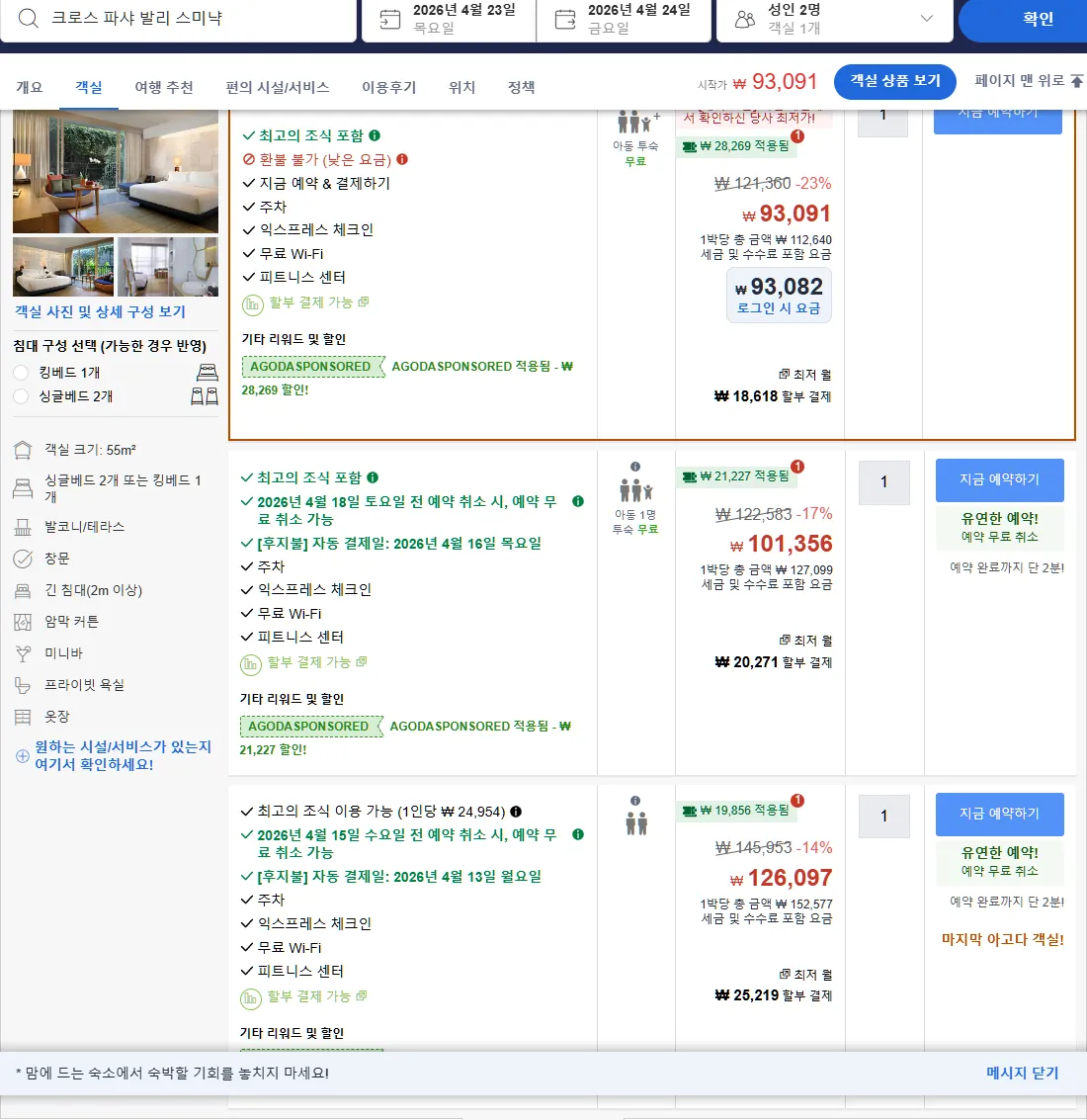Open the small bed room thumbnail
The image size is (1087, 1120).
coord(63,267)
